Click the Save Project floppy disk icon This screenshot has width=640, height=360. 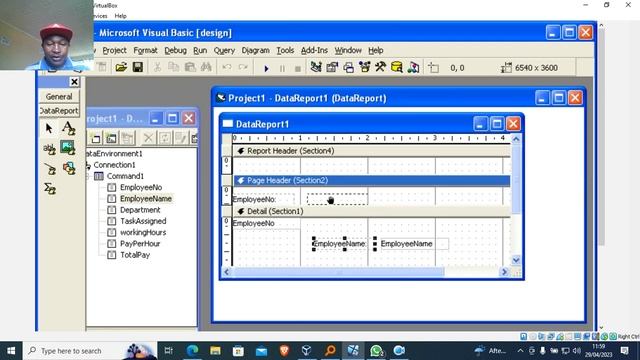coord(138,67)
